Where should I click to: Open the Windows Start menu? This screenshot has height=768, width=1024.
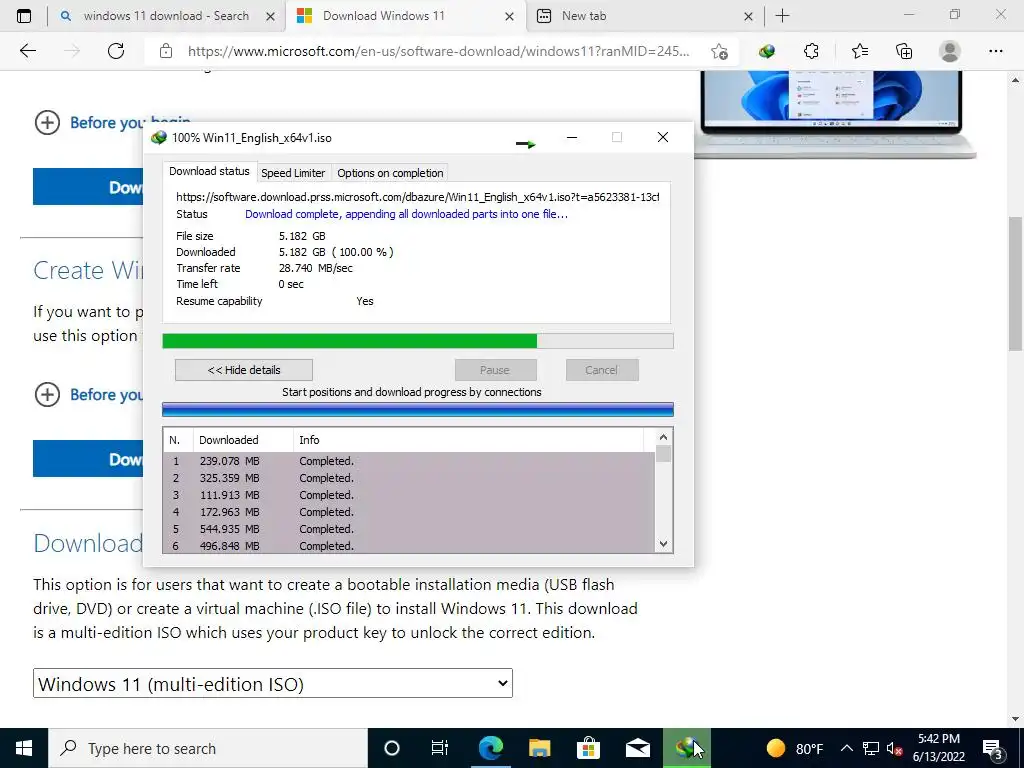pos(24,748)
